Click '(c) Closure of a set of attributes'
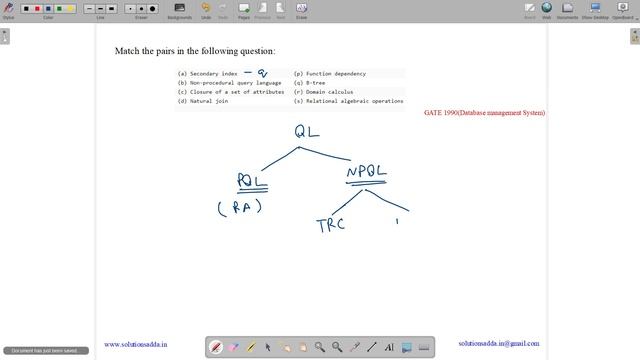Viewport: 640px width, 360px height. [x=231, y=92]
